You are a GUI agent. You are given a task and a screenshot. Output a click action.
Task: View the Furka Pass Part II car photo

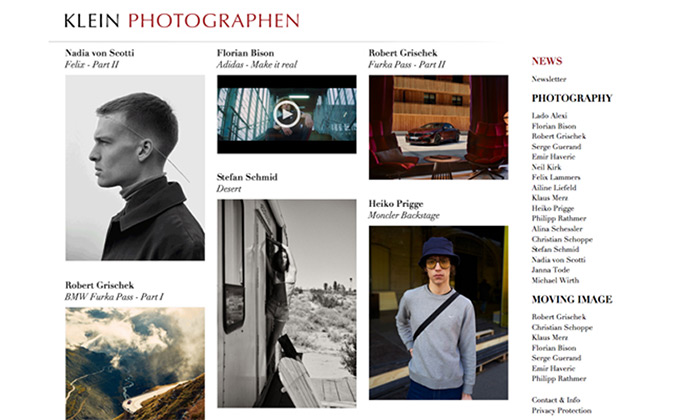click(x=438, y=127)
